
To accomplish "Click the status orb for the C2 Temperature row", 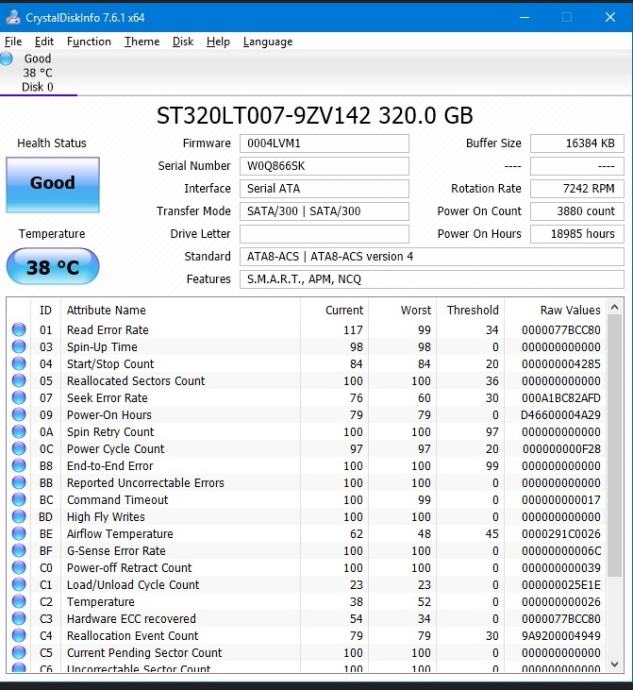I will pyautogui.click(x=19, y=602).
